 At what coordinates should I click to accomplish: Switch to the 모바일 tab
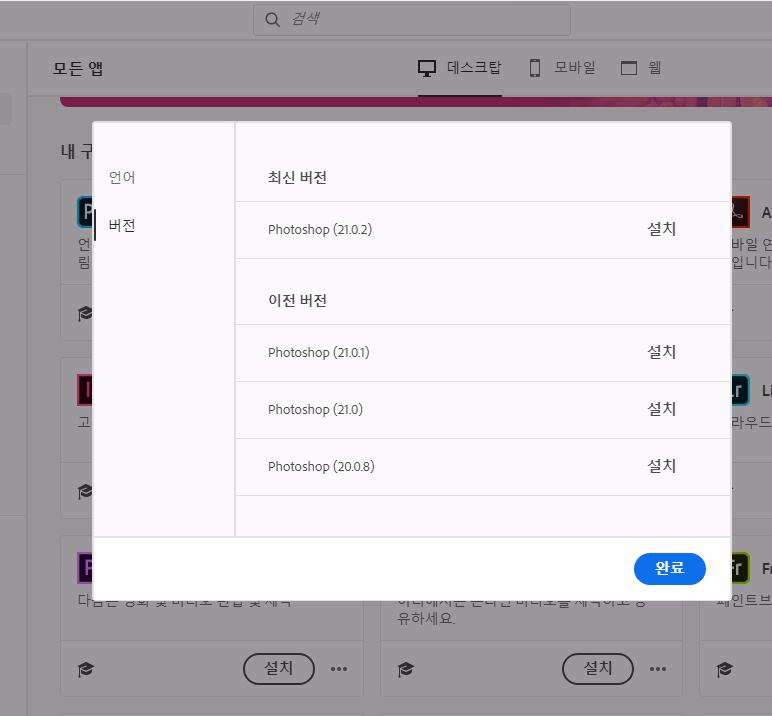575,68
